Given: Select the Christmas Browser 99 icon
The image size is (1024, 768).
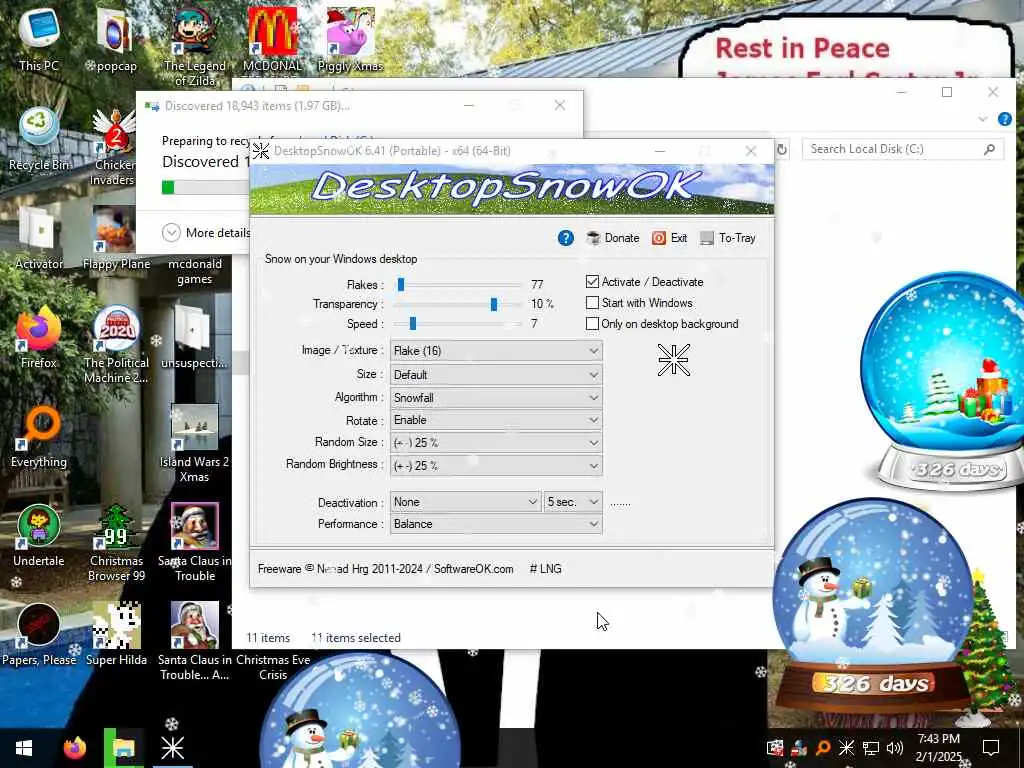Looking at the screenshot, I should pos(116,543).
